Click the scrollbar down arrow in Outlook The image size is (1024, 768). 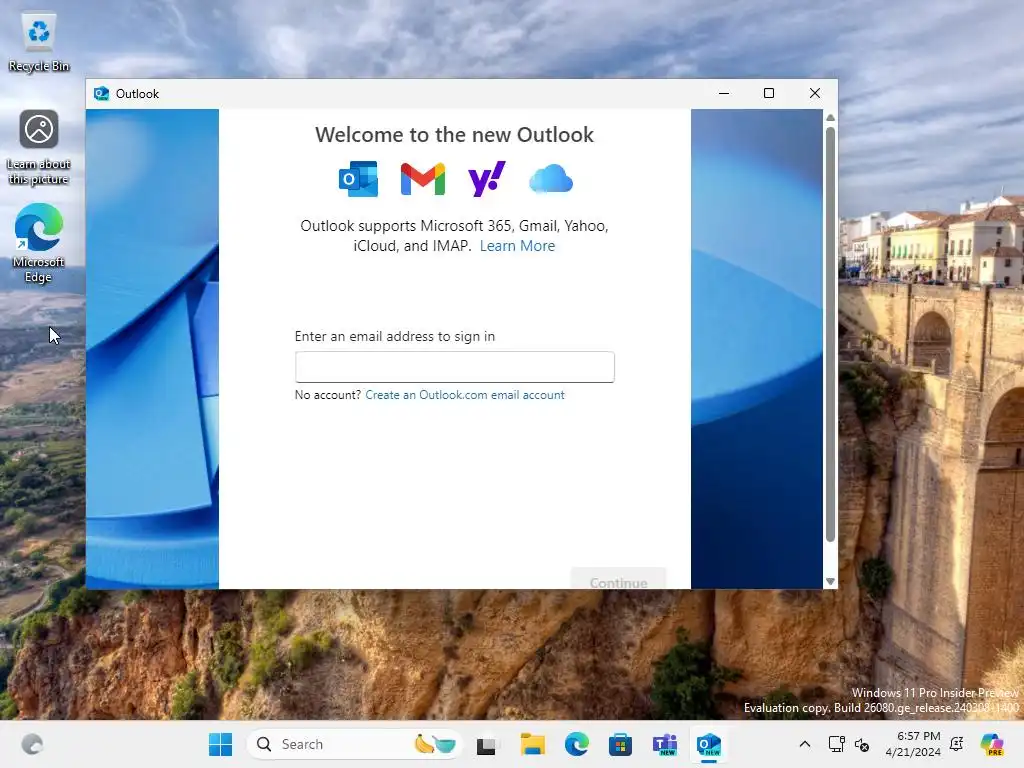click(830, 581)
